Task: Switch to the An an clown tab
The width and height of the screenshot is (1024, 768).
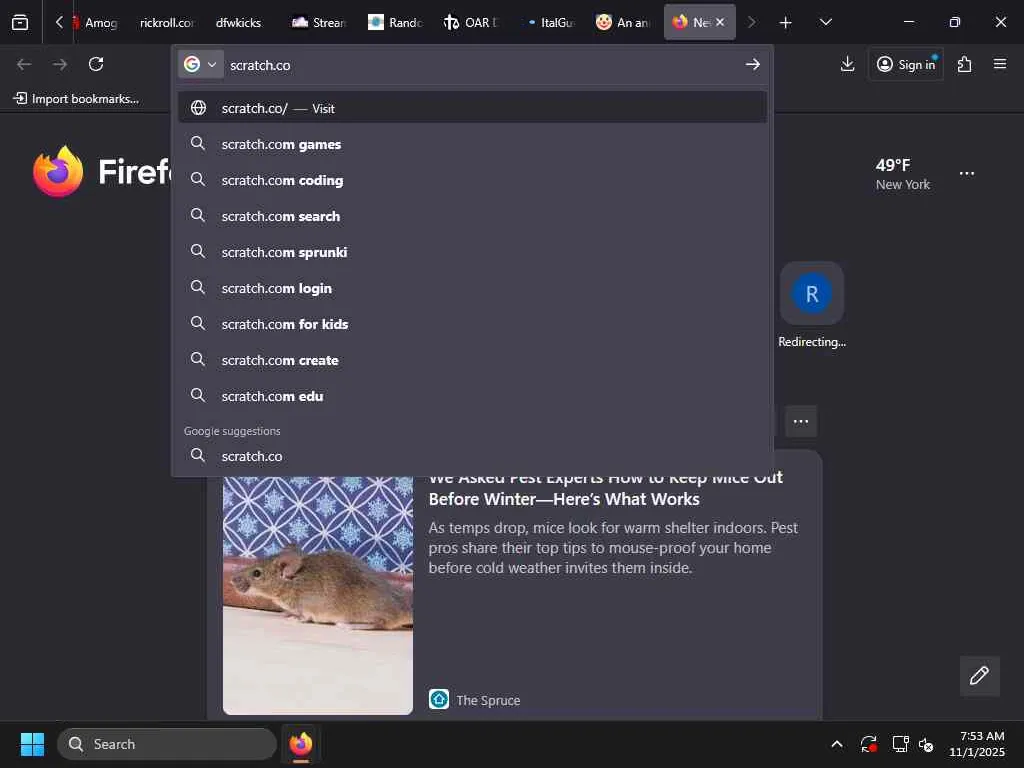Action: tap(623, 23)
